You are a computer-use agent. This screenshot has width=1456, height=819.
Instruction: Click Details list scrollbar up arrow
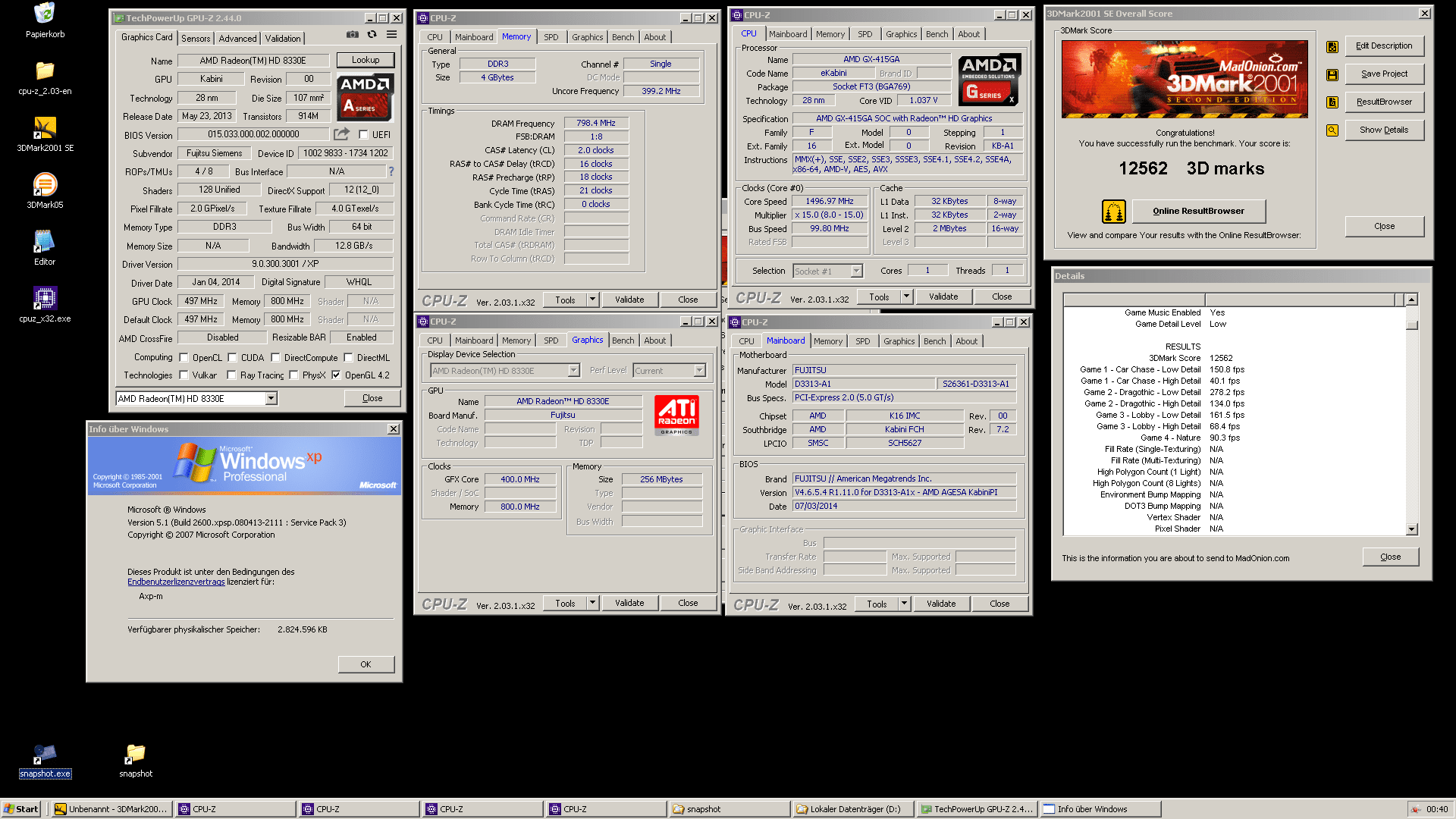coord(1411,300)
